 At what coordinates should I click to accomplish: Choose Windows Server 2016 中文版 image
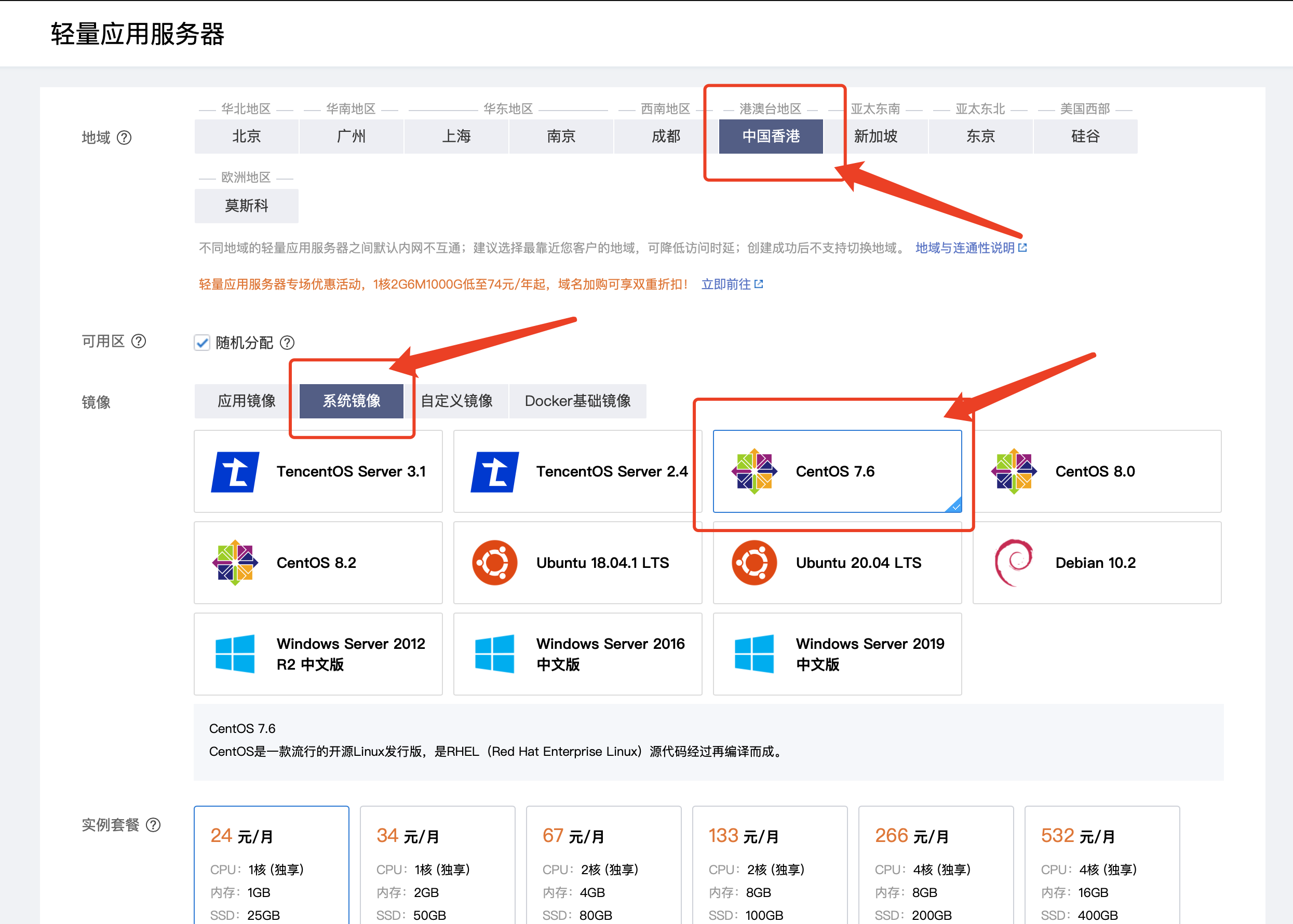pyautogui.click(x=577, y=654)
